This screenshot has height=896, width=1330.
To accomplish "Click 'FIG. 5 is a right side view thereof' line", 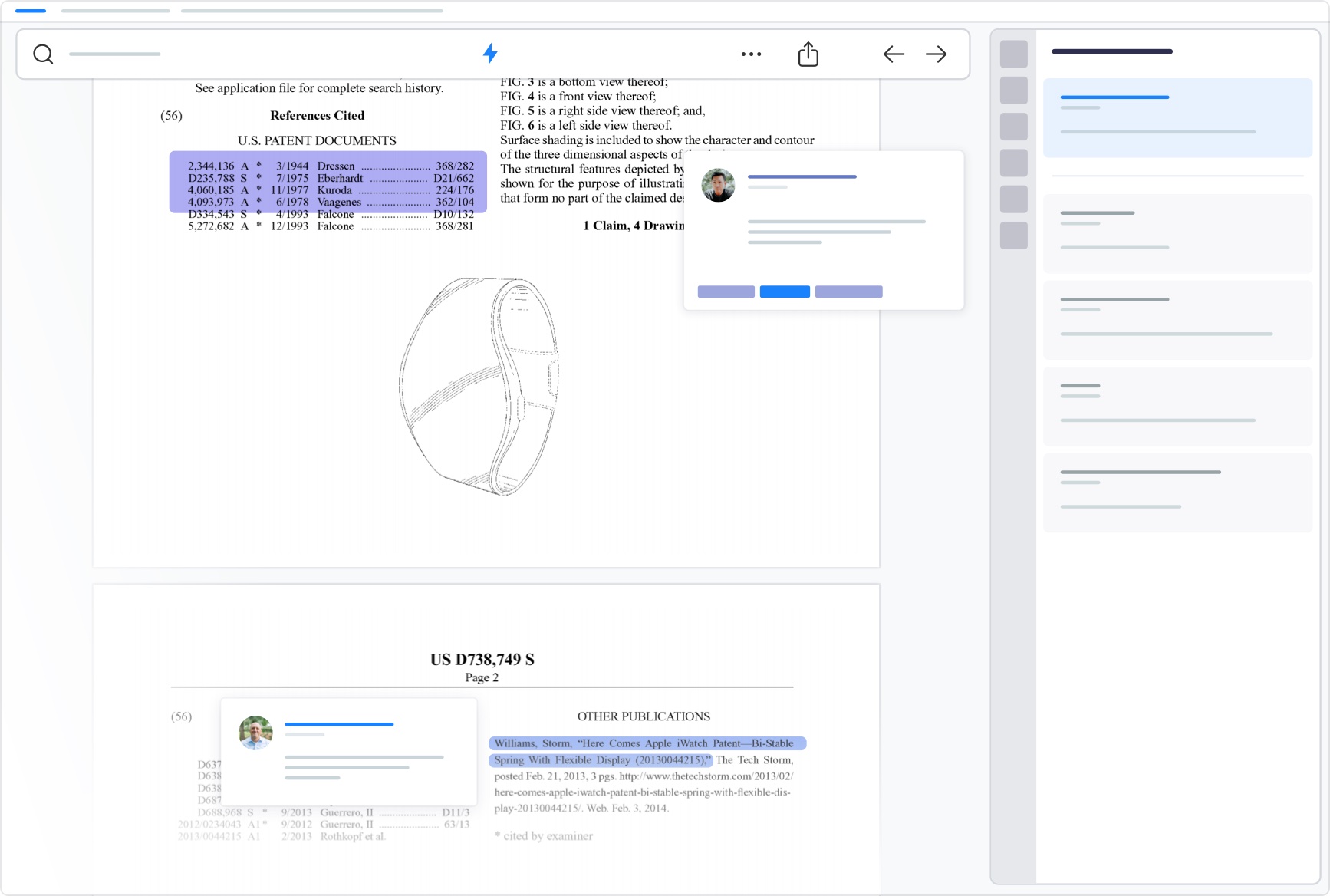I will [x=603, y=110].
